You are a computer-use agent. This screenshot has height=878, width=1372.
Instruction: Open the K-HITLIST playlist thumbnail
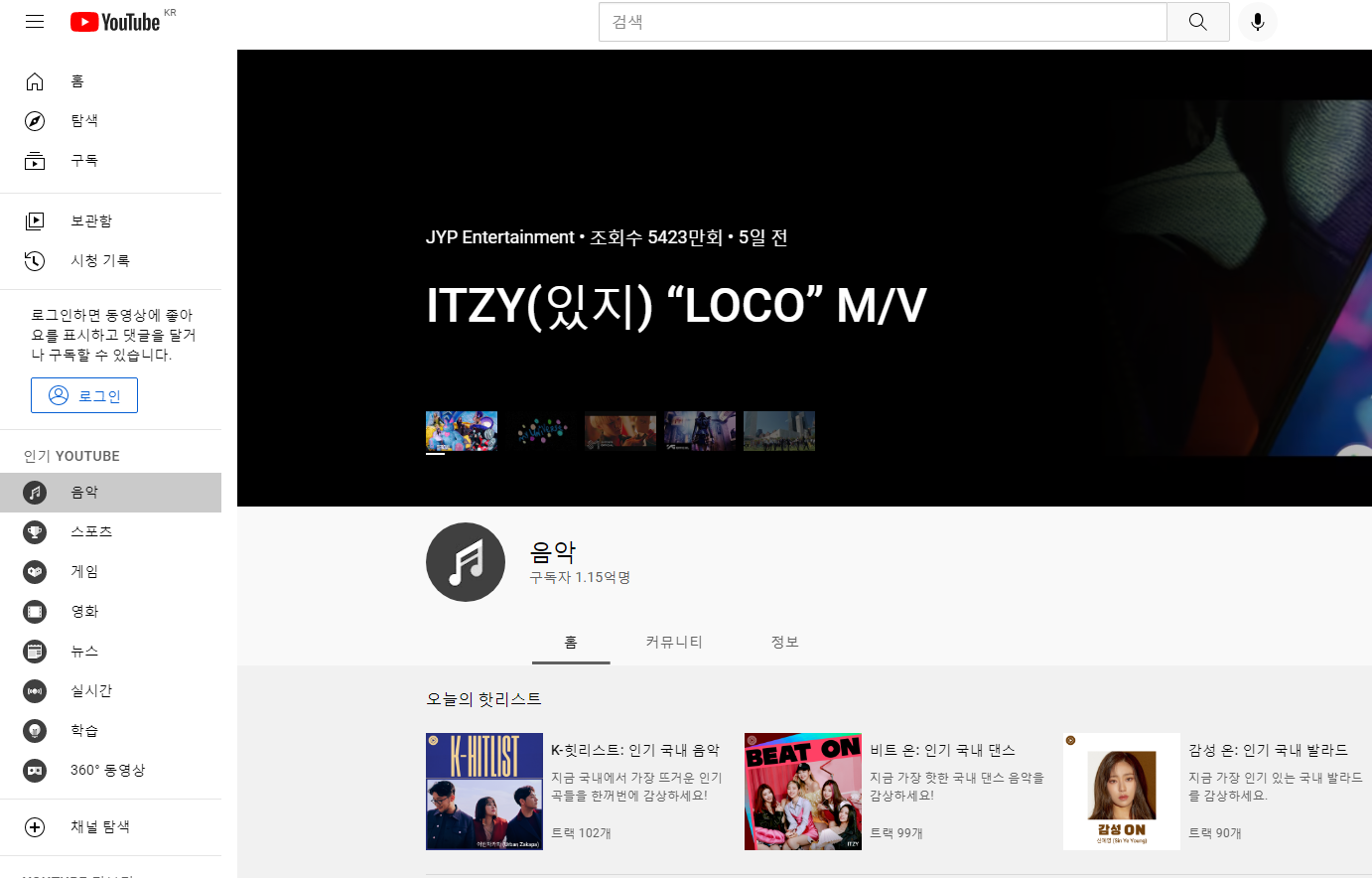(484, 792)
